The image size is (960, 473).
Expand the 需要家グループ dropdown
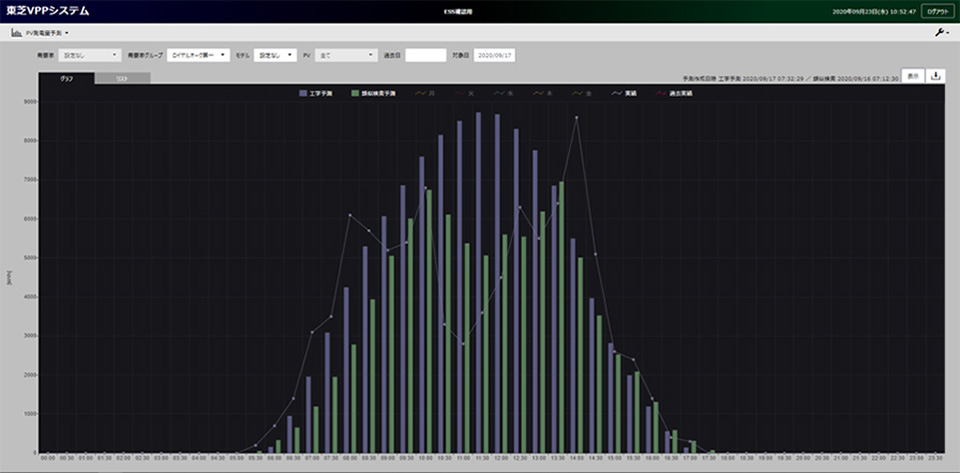[x=198, y=55]
